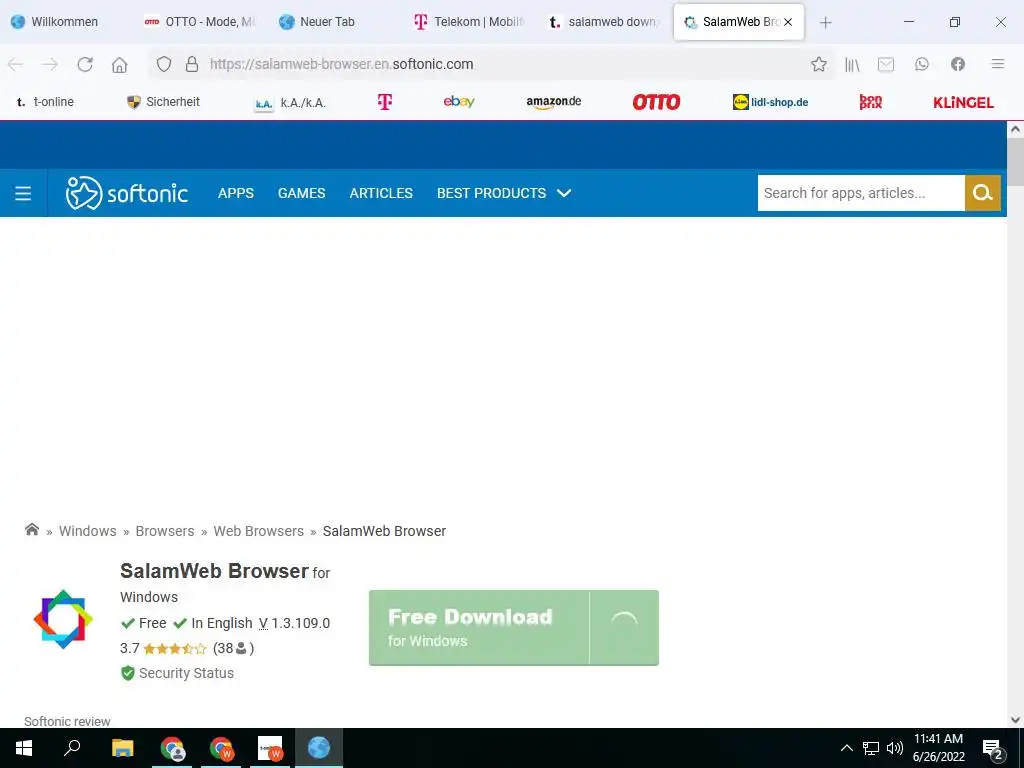This screenshot has height=768, width=1024.
Task: Open a new tab with the plus button
Action: coord(825,22)
